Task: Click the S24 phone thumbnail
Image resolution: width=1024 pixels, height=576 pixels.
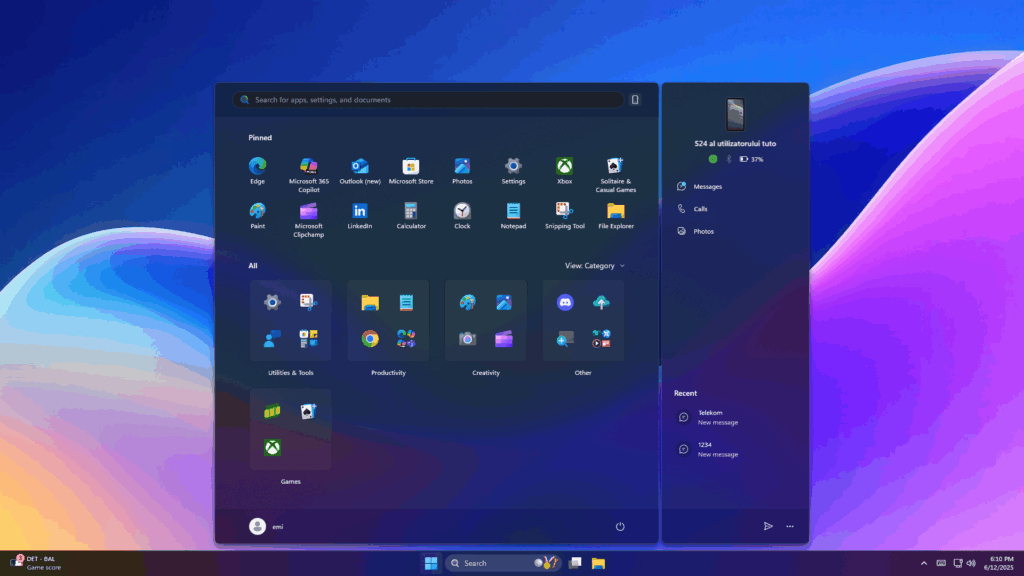Action: click(x=735, y=114)
